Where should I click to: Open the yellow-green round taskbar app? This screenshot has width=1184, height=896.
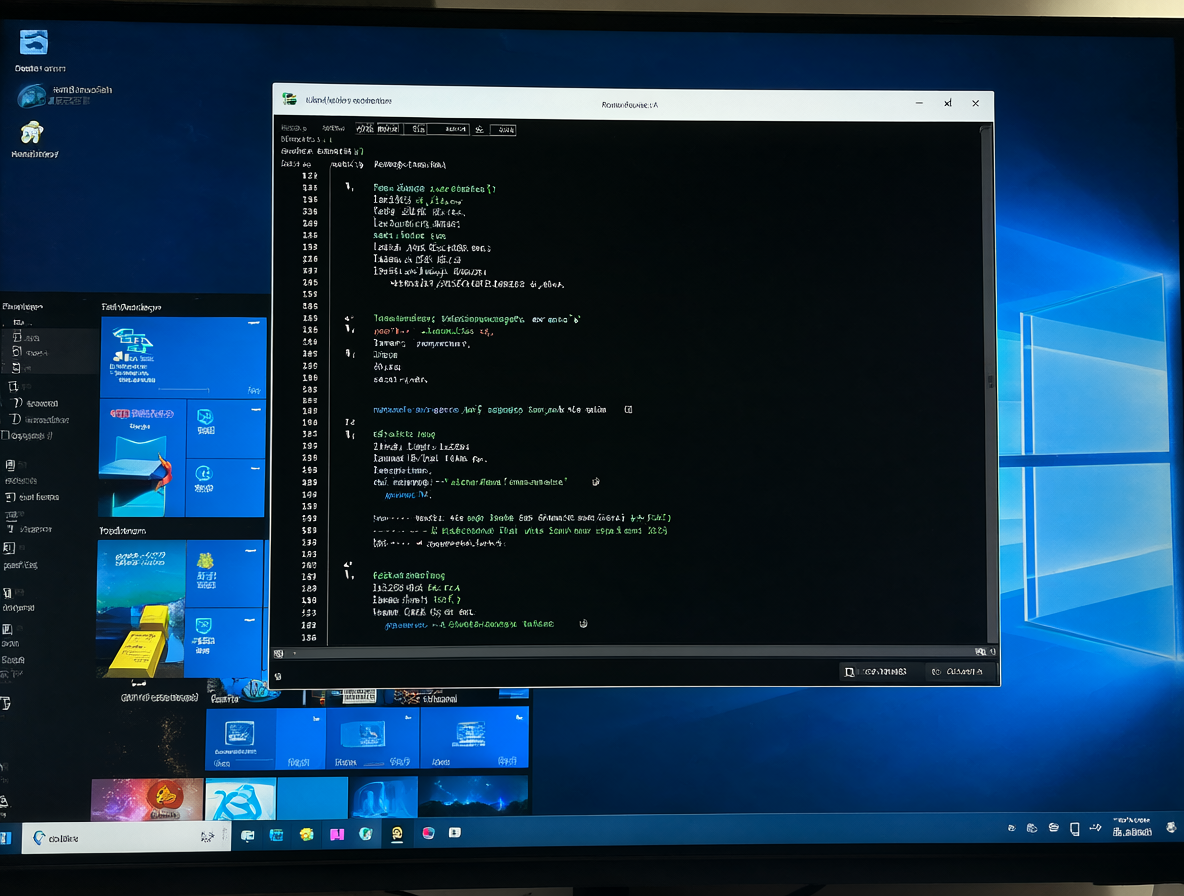click(306, 834)
